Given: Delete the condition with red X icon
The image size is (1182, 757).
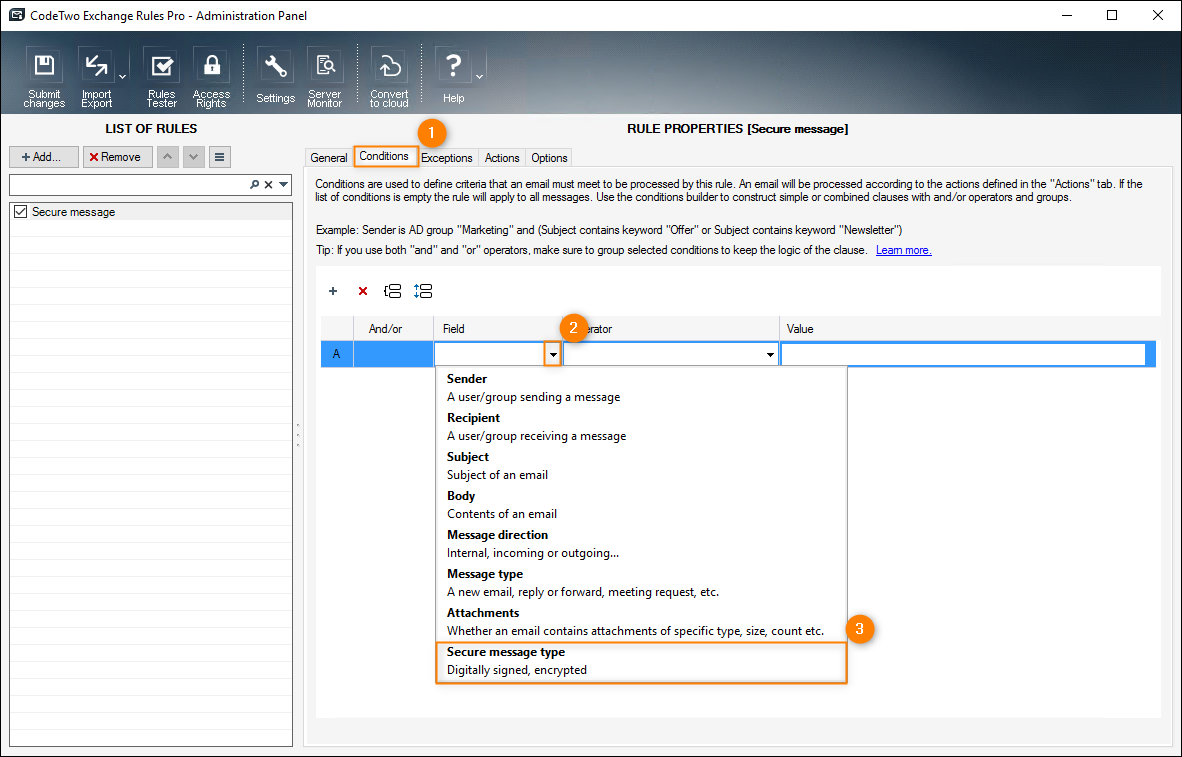Looking at the screenshot, I should click(x=363, y=291).
